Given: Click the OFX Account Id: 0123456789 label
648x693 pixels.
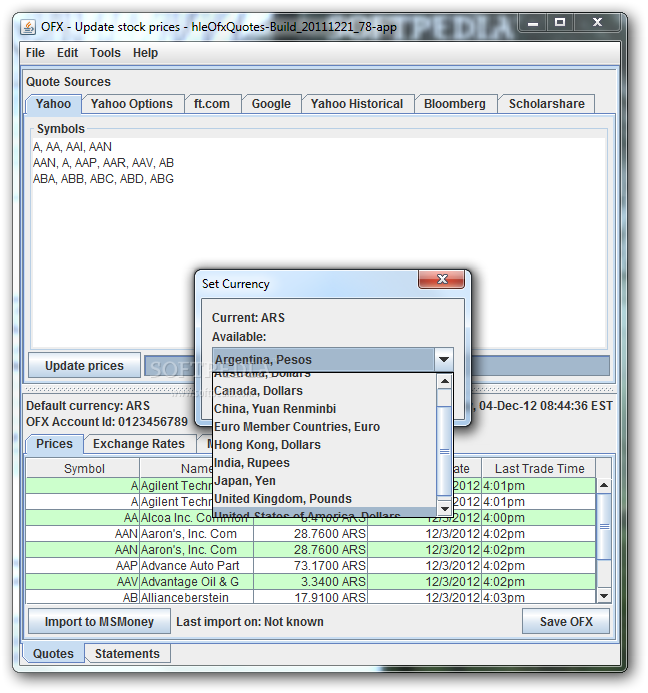Looking at the screenshot, I should pos(107,422).
